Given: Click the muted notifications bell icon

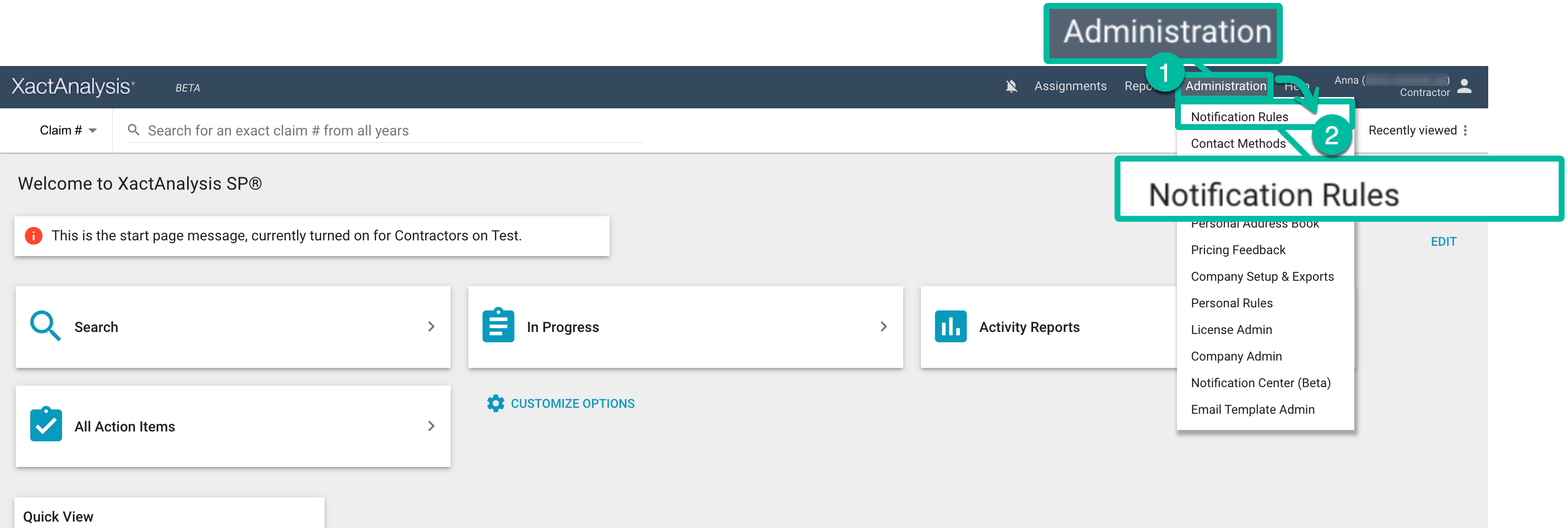Looking at the screenshot, I should pyautogui.click(x=1011, y=87).
